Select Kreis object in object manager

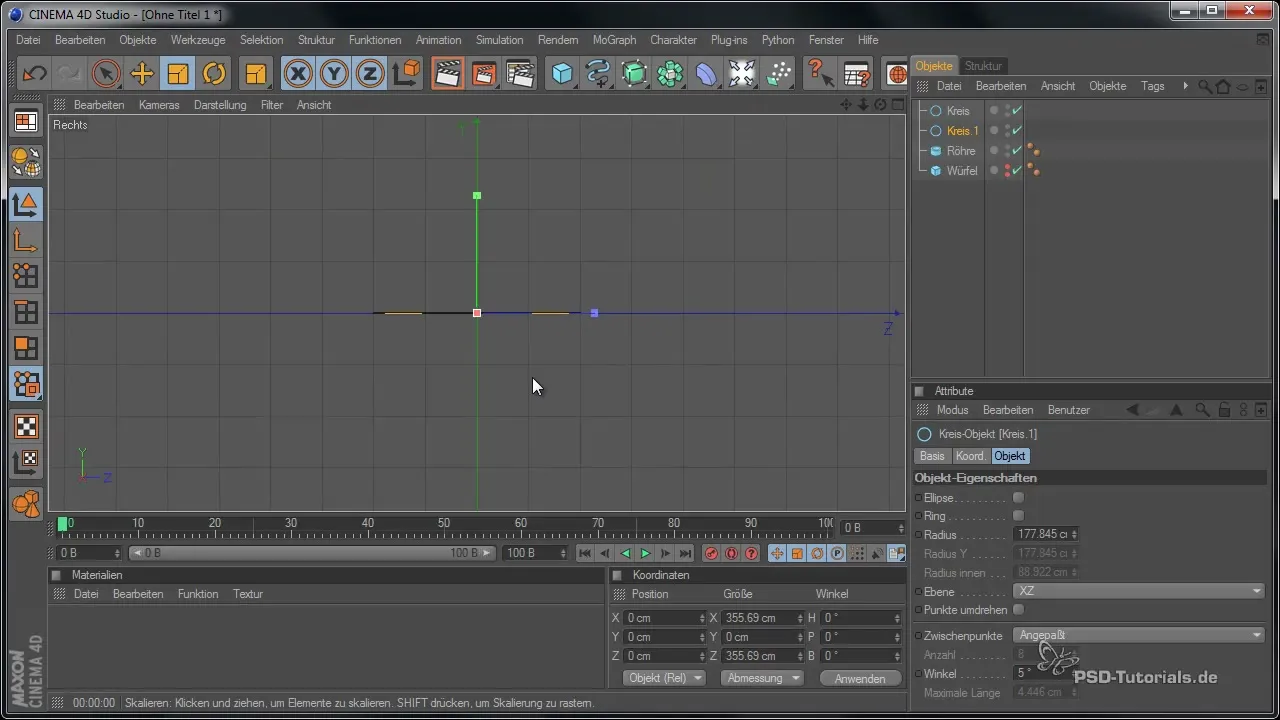point(958,111)
